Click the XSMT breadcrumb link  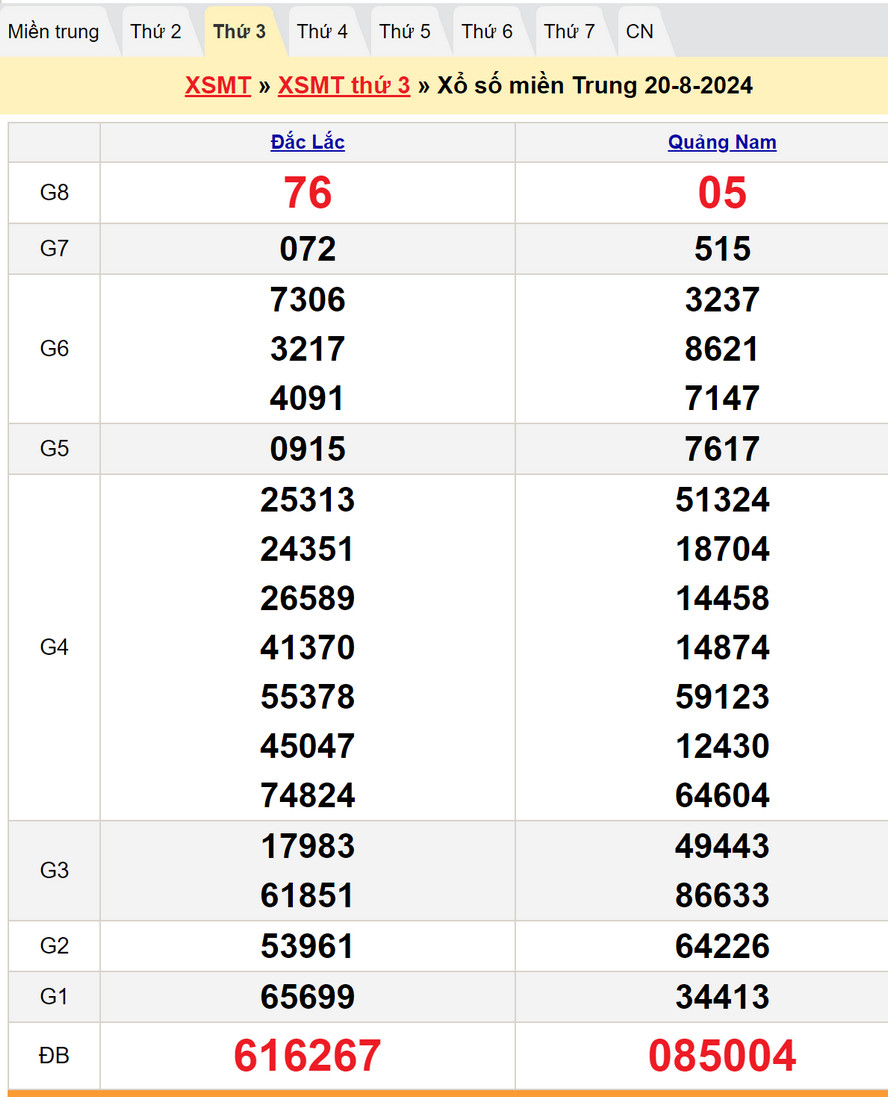pos(217,86)
